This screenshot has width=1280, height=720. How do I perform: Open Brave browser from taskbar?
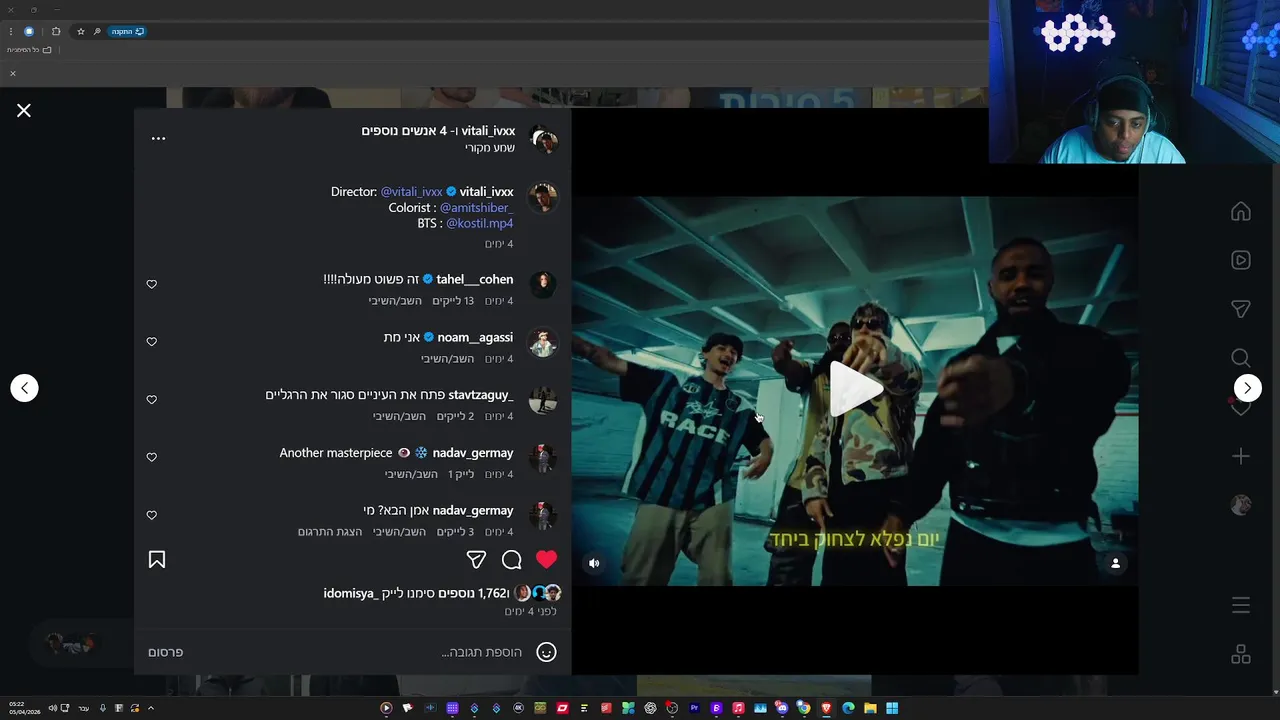point(826,708)
